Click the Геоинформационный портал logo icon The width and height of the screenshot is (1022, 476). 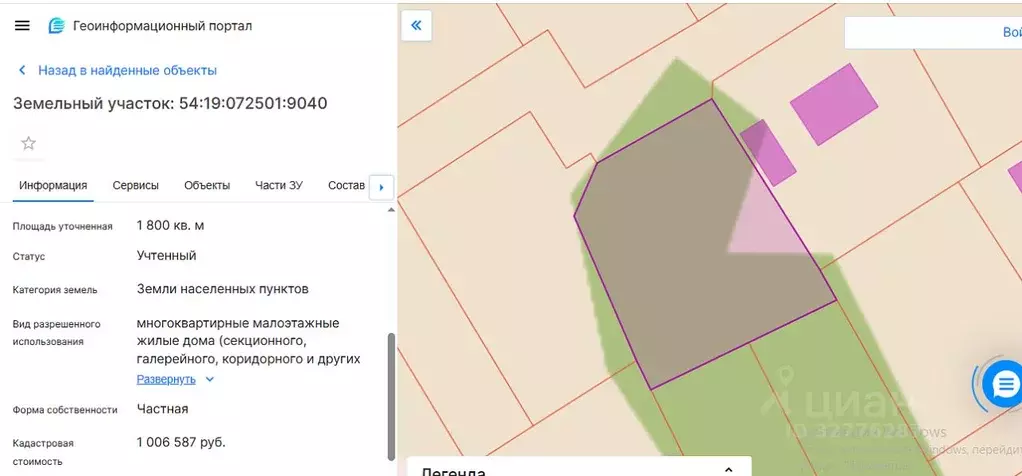click(x=57, y=26)
